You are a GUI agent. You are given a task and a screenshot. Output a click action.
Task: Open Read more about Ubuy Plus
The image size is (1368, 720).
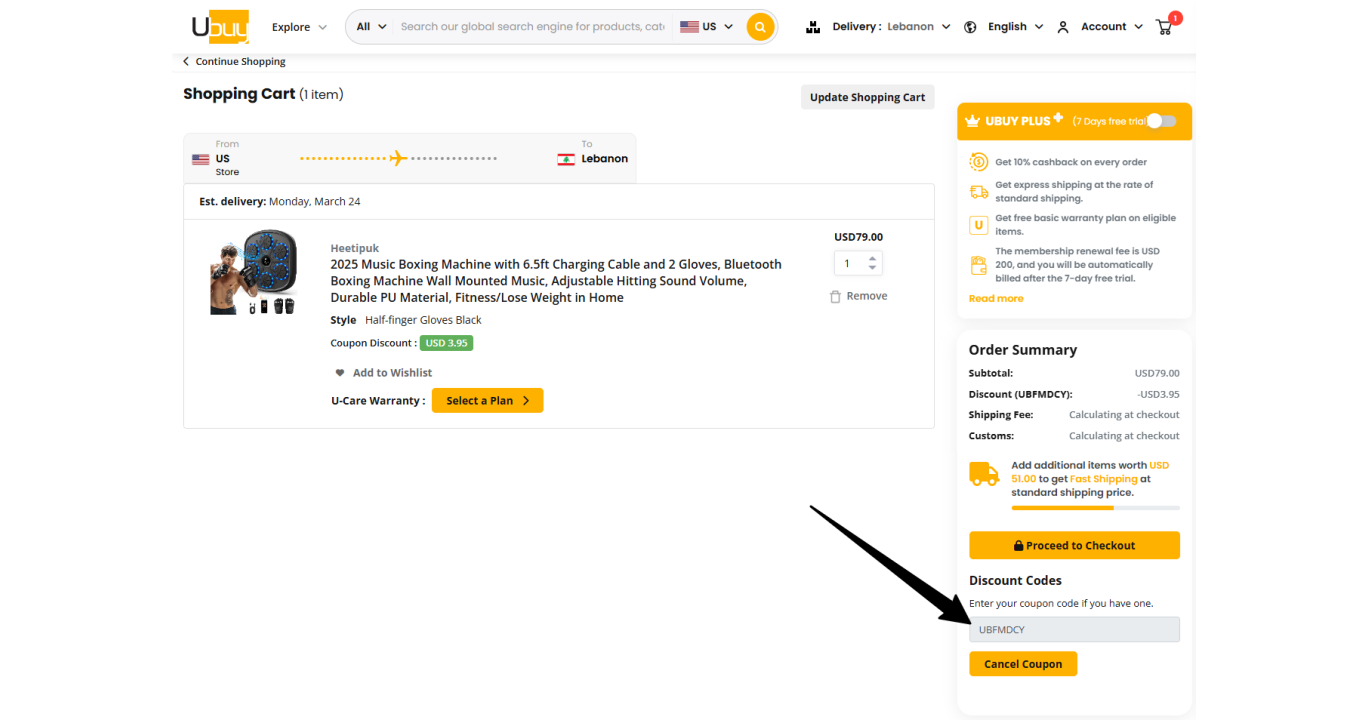point(996,298)
